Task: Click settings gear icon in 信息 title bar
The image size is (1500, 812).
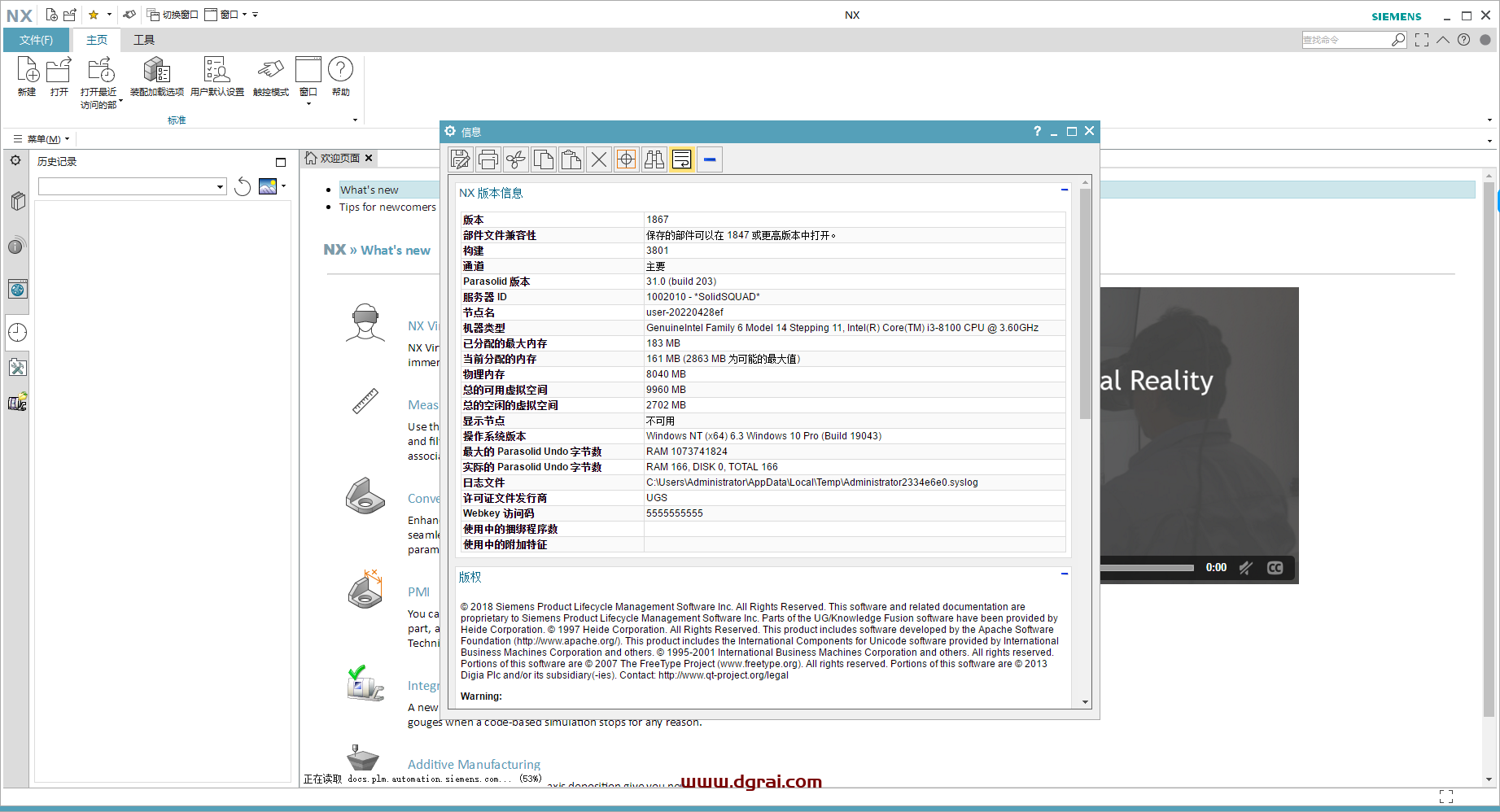Action: (x=450, y=131)
